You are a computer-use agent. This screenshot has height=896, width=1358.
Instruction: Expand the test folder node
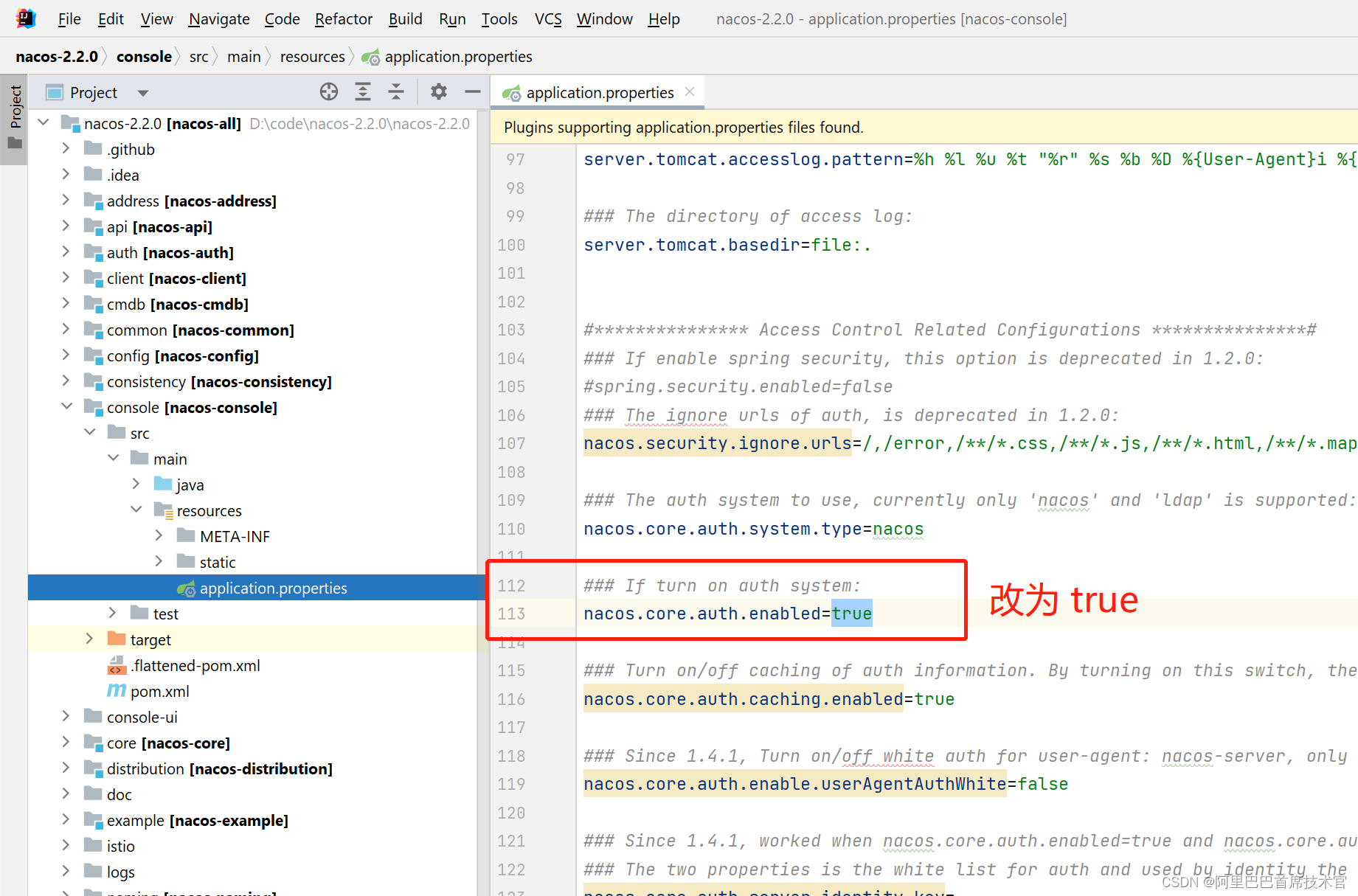click(112, 613)
